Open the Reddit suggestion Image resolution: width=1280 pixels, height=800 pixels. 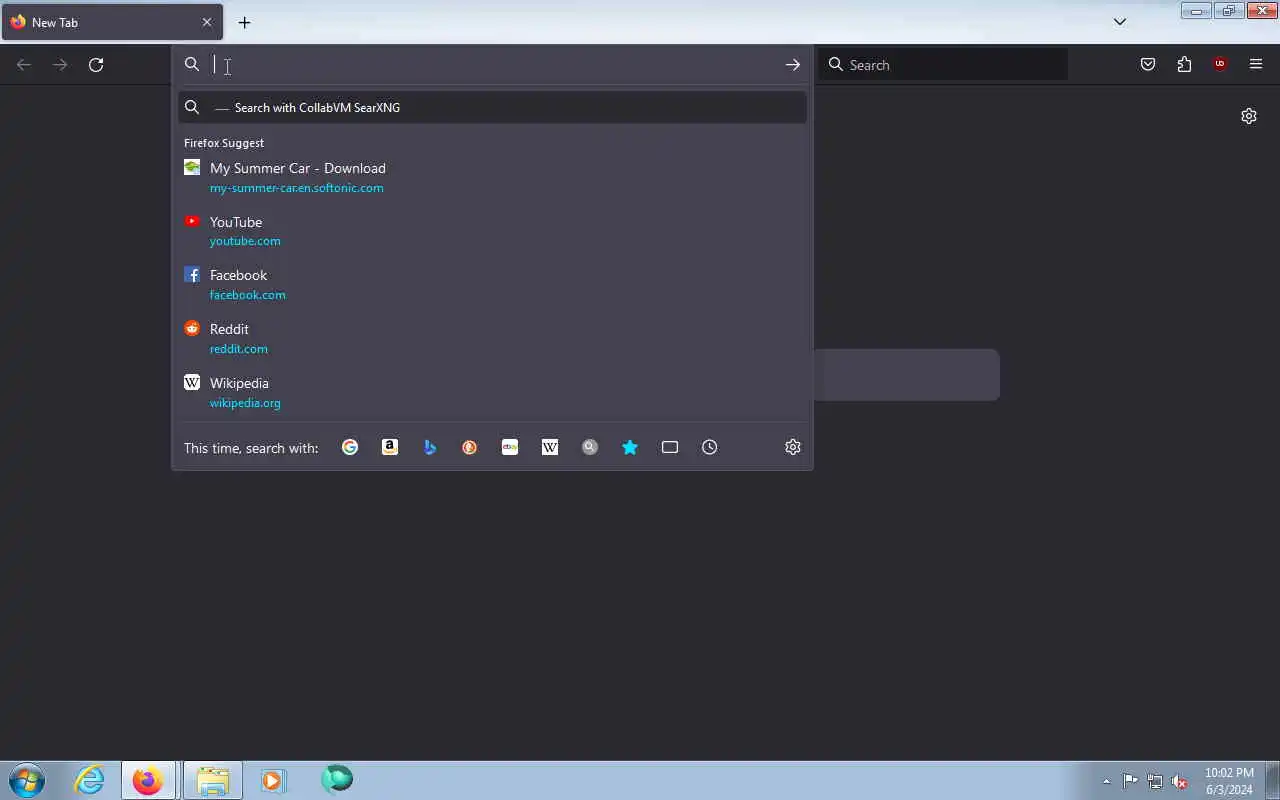[x=492, y=338]
